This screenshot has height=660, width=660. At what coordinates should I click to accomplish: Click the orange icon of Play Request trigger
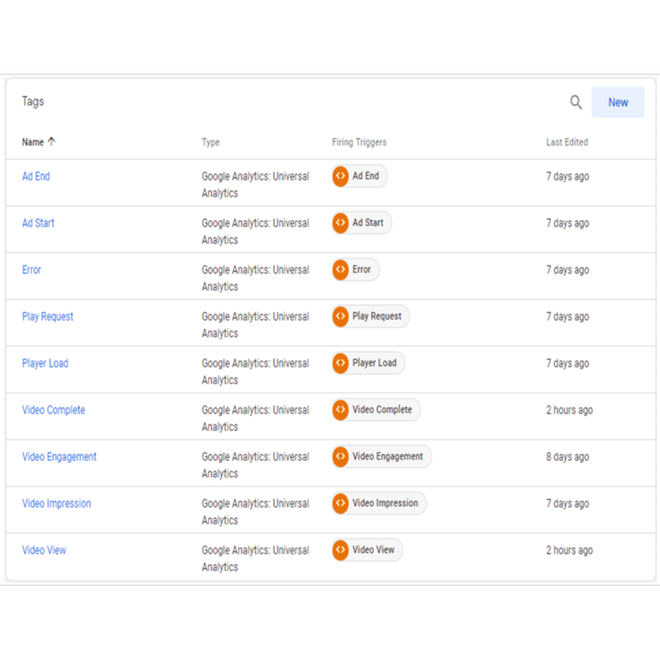click(341, 316)
